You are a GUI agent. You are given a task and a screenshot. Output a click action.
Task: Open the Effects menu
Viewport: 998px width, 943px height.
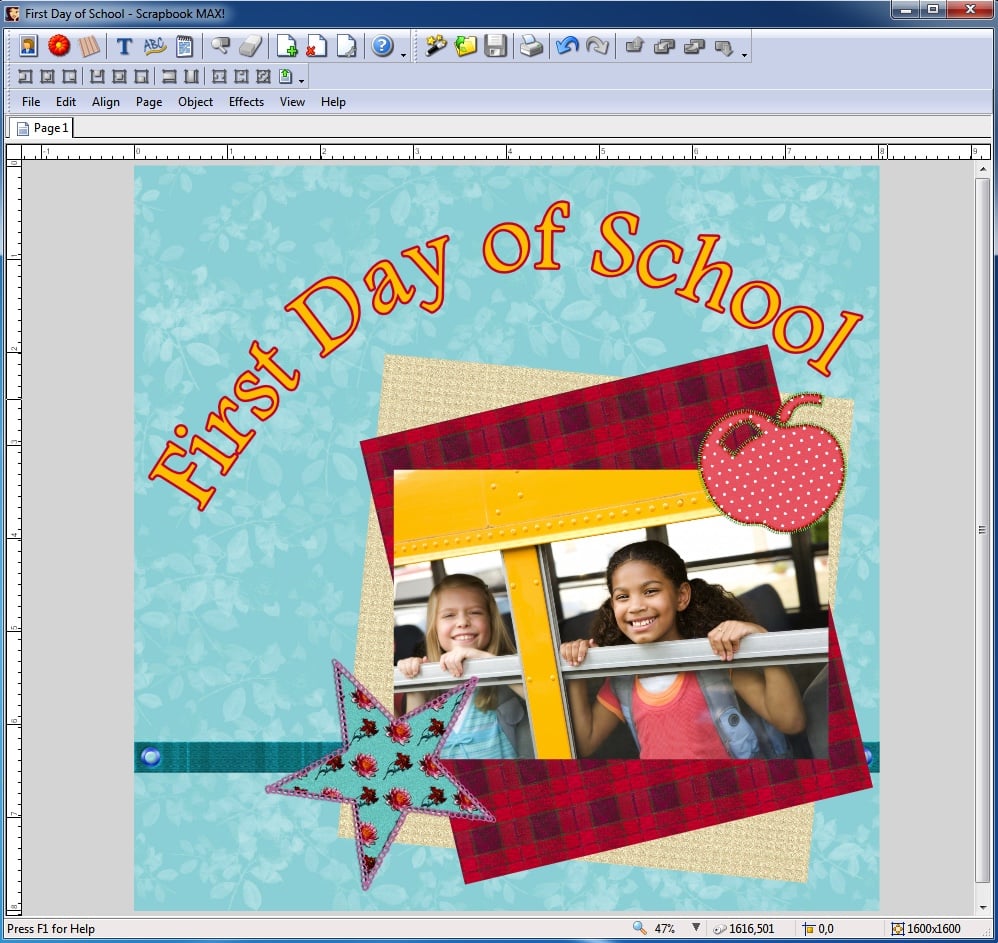[x=246, y=102]
